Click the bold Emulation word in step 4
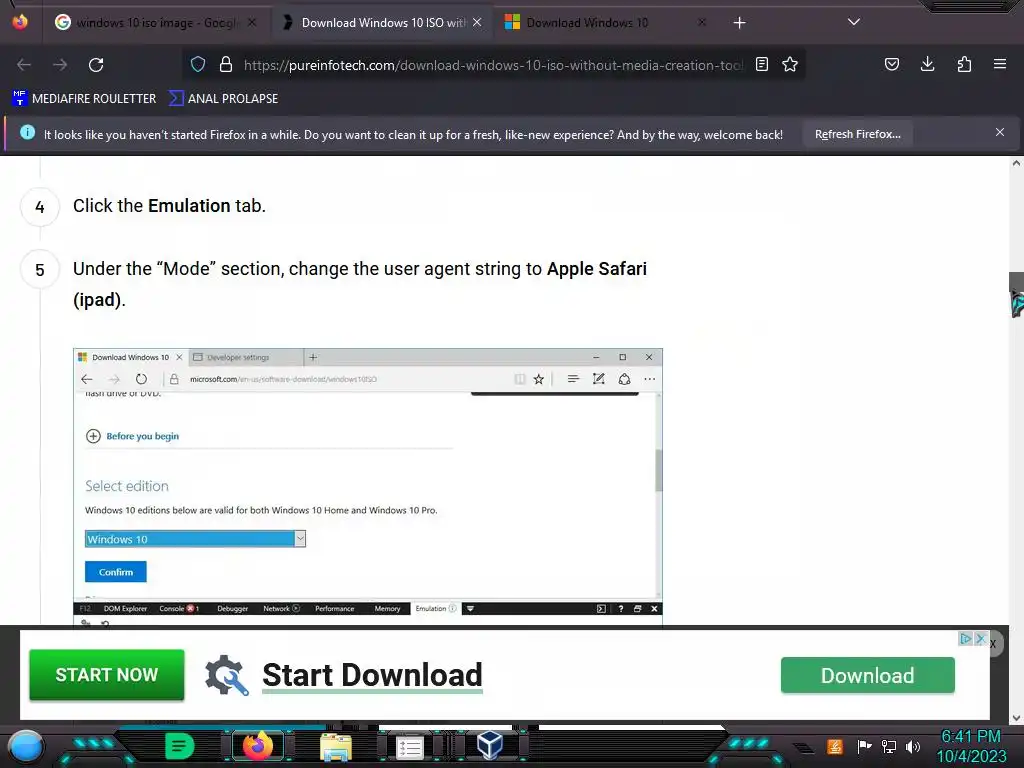The height and width of the screenshot is (768, 1024). coord(189,206)
